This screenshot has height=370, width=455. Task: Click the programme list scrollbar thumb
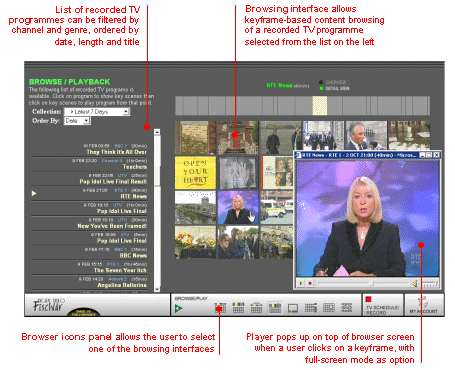pyautogui.click(x=157, y=161)
